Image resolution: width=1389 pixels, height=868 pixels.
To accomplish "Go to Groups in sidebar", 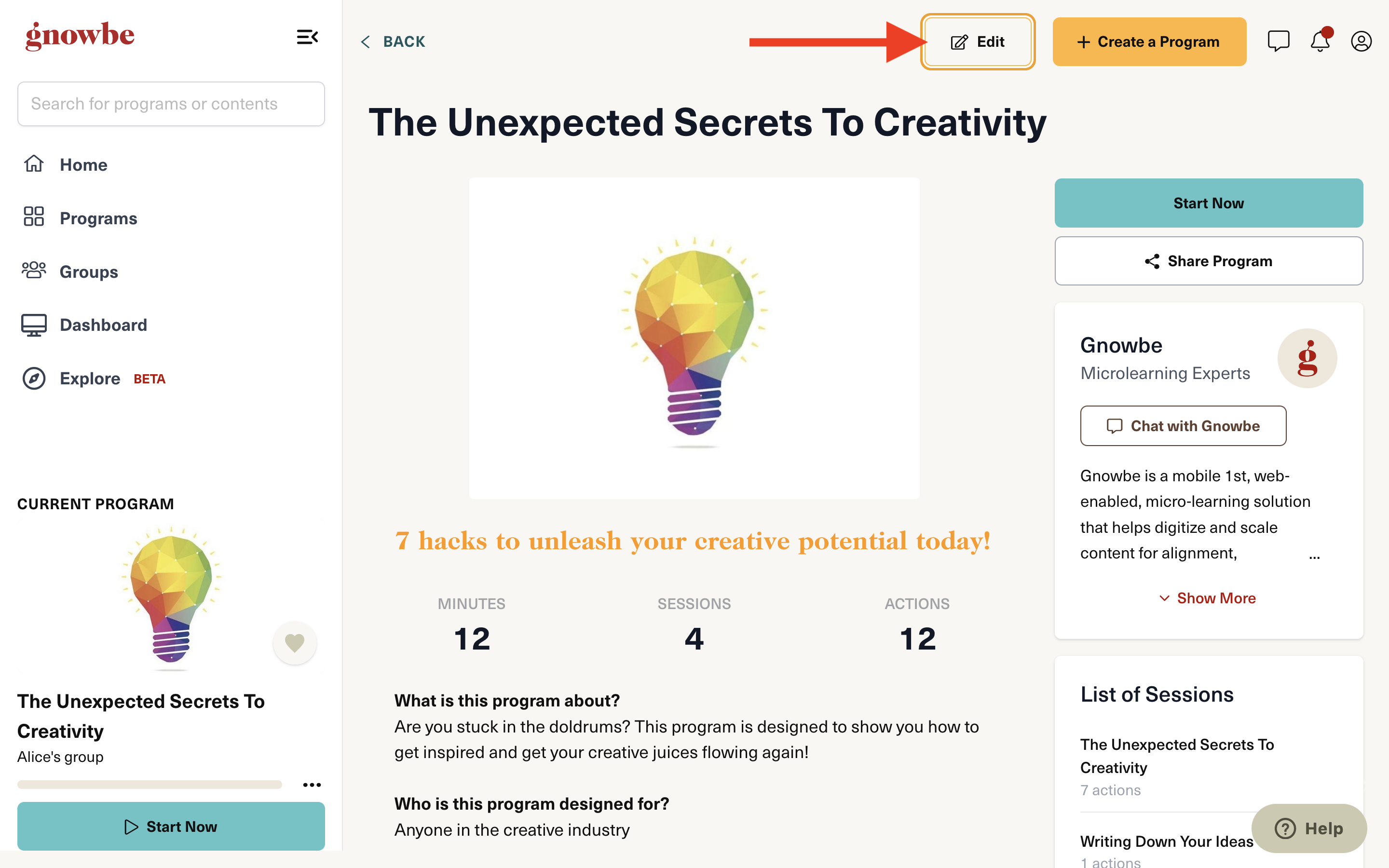I will (x=70, y=271).
